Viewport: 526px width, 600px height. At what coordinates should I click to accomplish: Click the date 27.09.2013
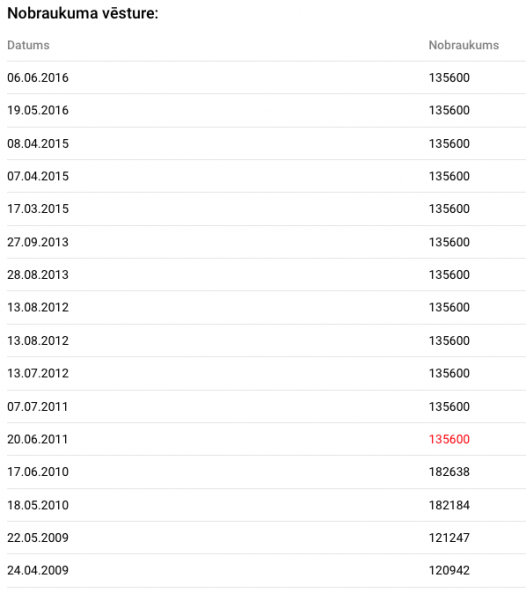38,242
